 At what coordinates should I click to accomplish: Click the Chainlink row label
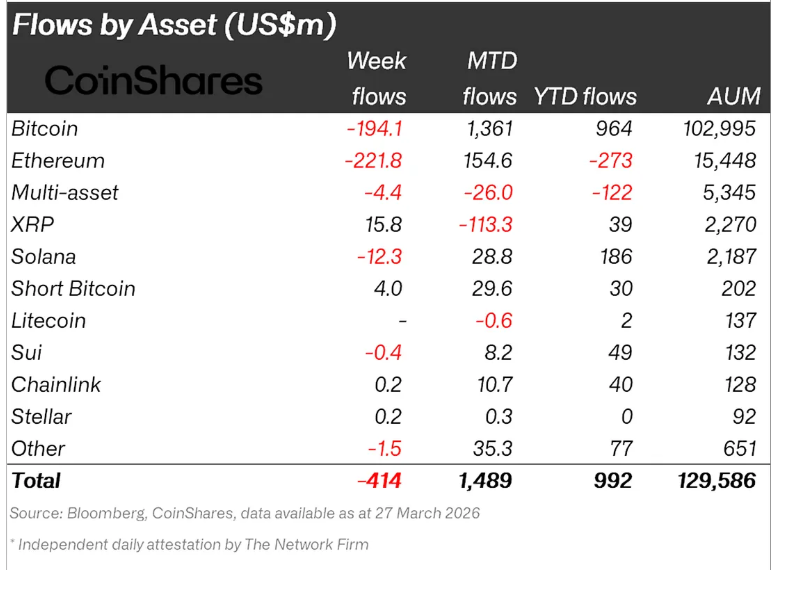56,384
